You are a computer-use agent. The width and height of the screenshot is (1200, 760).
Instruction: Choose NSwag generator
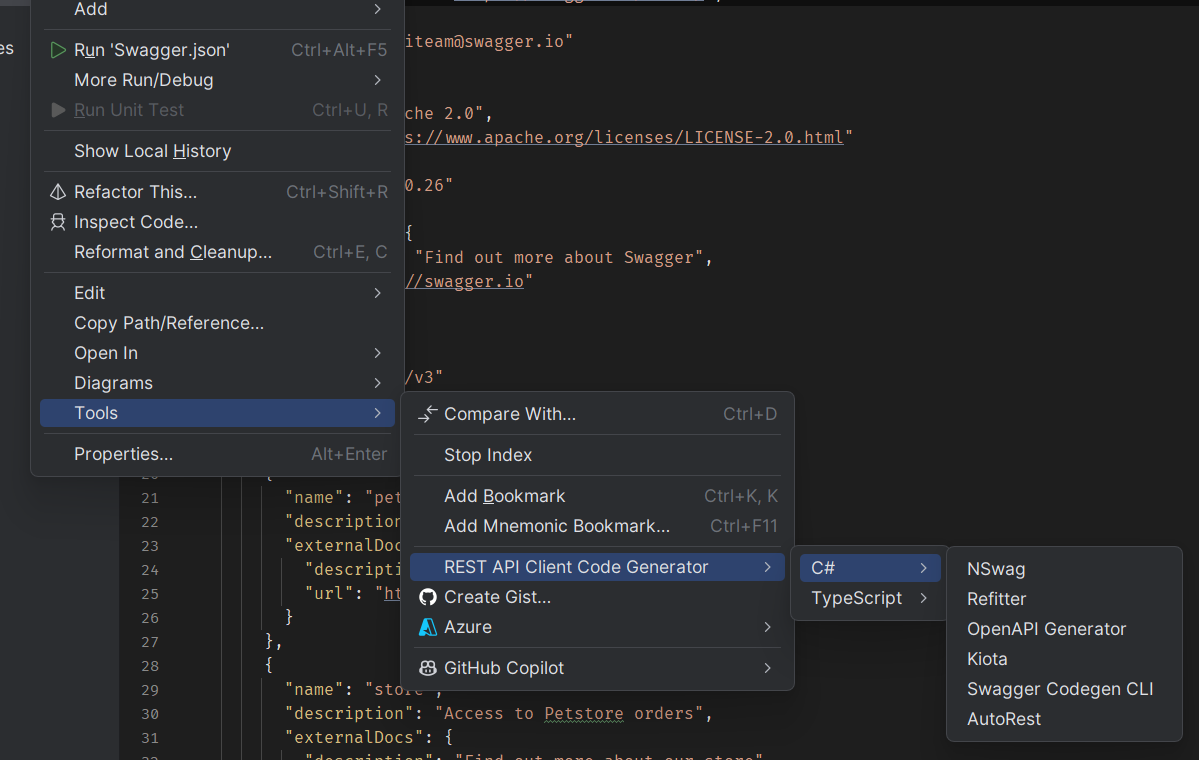tap(1065, 569)
